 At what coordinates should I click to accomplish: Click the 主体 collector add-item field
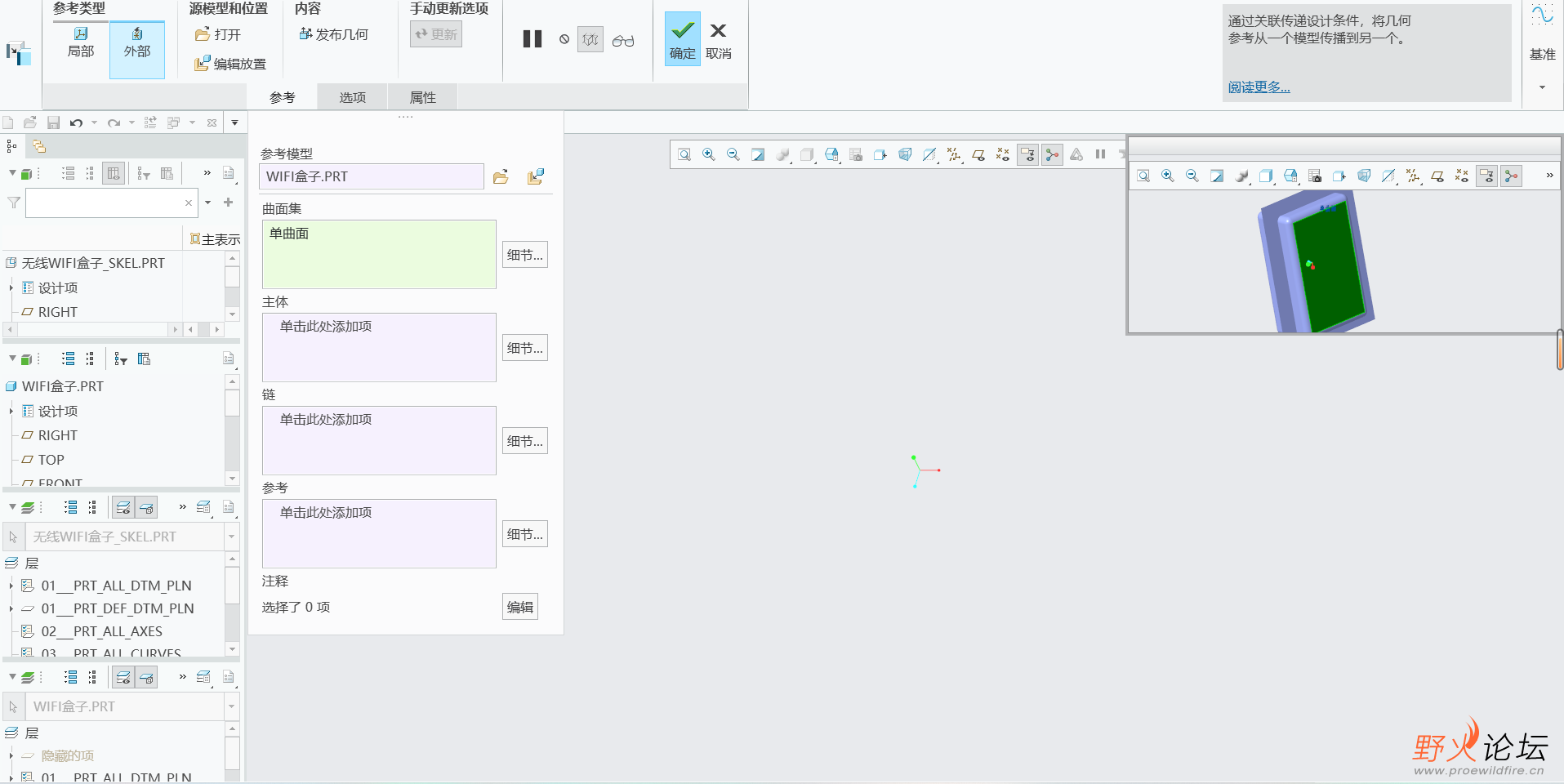coord(379,347)
